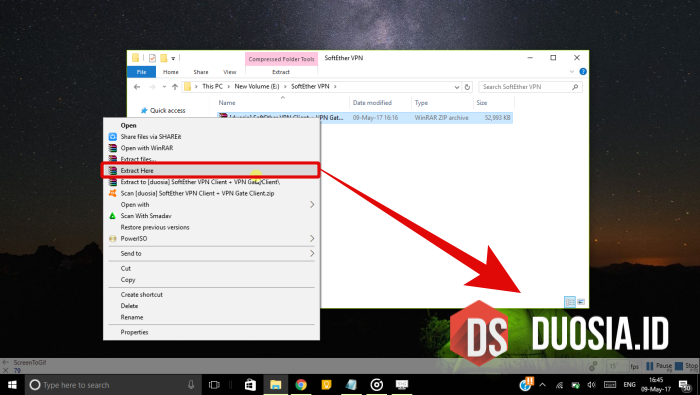Open recent locations dropdown arrow
This screenshot has height=395, width=700.
click(164, 87)
